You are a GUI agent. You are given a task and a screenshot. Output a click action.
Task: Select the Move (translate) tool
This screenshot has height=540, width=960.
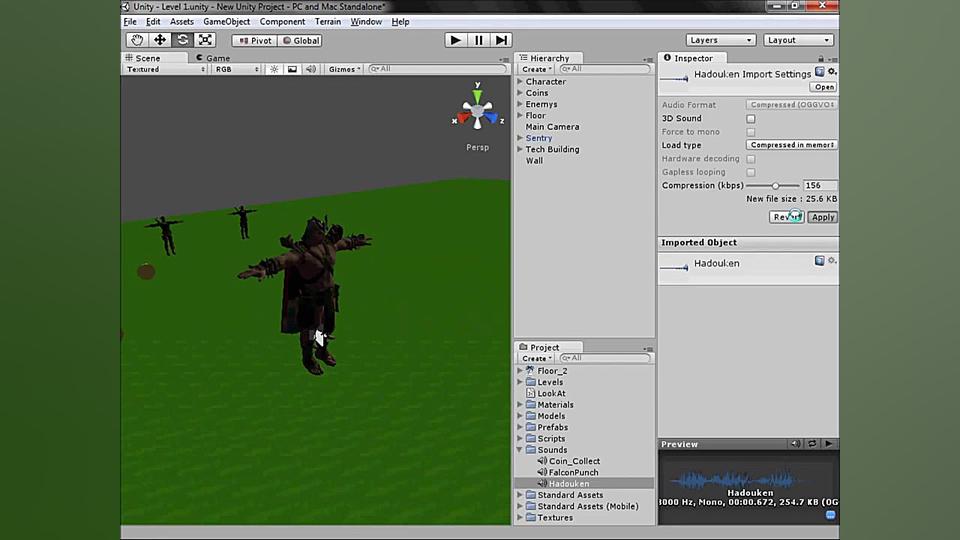click(x=159, y=40)
